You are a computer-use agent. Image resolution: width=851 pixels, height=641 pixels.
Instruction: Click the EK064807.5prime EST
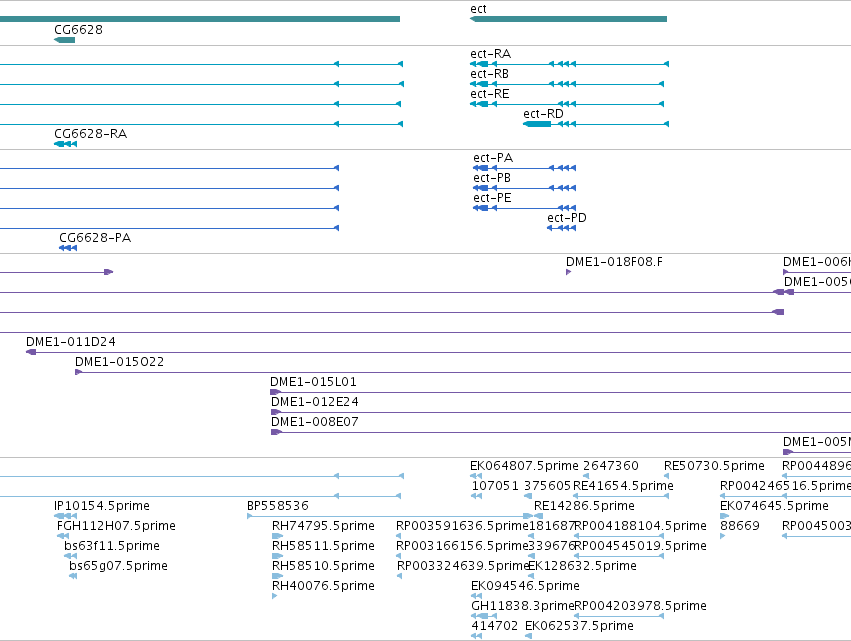click(x=476, y=477)
